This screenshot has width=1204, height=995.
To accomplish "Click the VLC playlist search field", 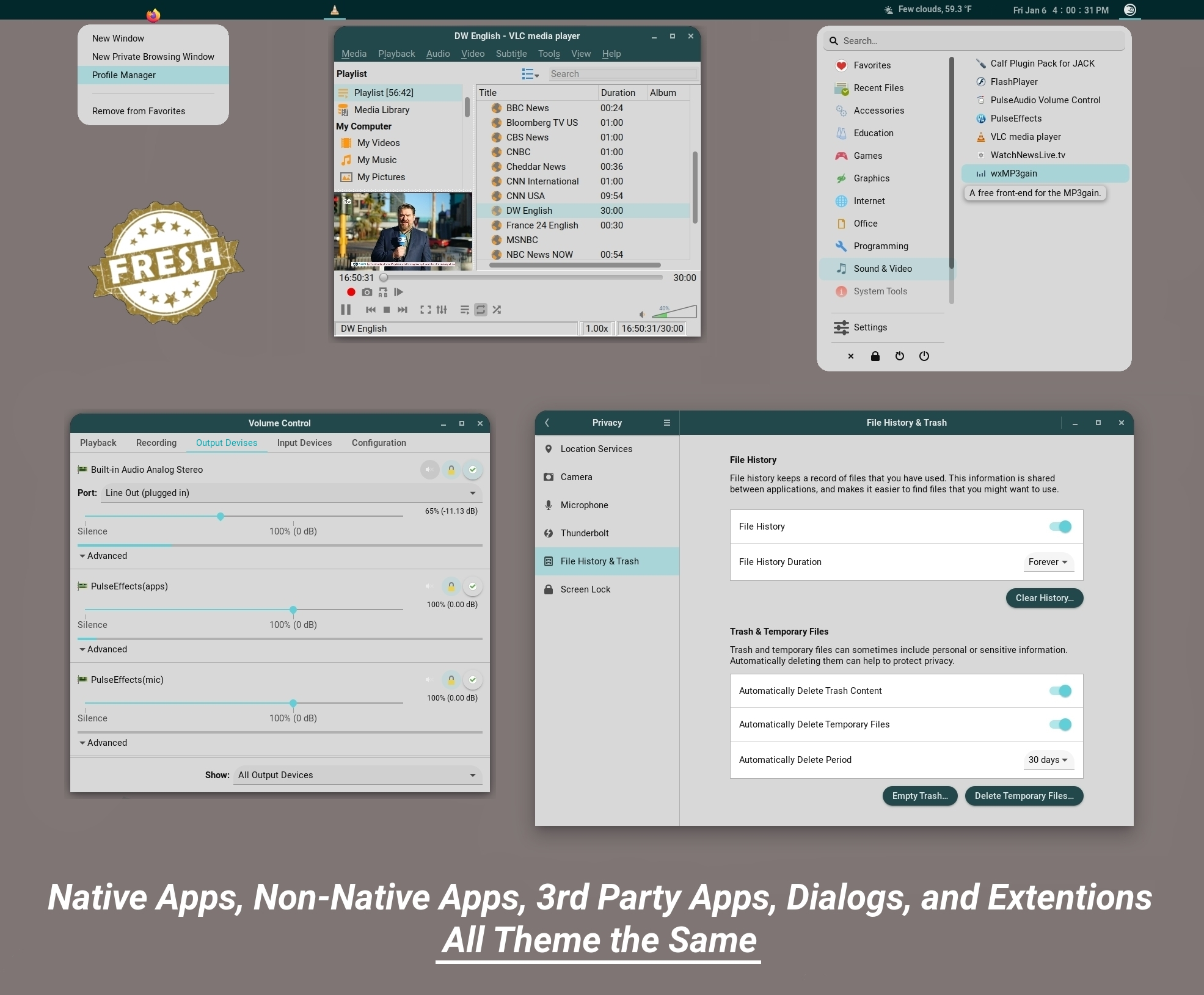I will (623, 74).
